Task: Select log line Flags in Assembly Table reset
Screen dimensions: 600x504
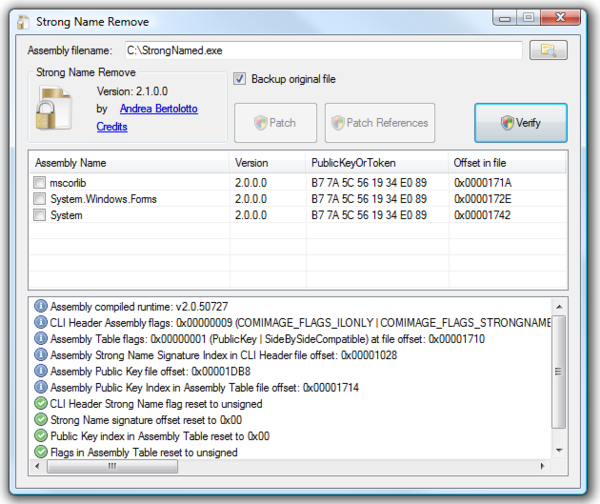Action: click(144, 452)
